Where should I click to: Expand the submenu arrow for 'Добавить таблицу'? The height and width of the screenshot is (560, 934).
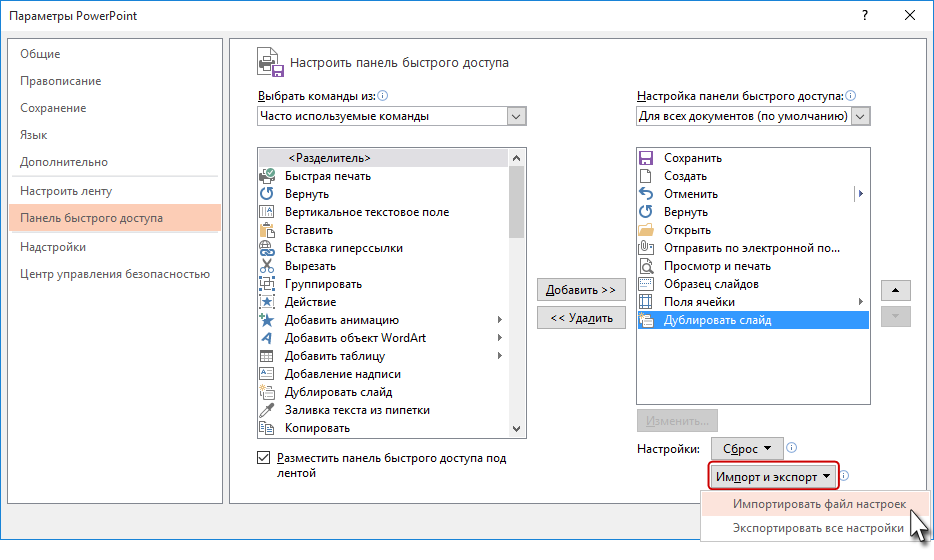tap(500, 356)
